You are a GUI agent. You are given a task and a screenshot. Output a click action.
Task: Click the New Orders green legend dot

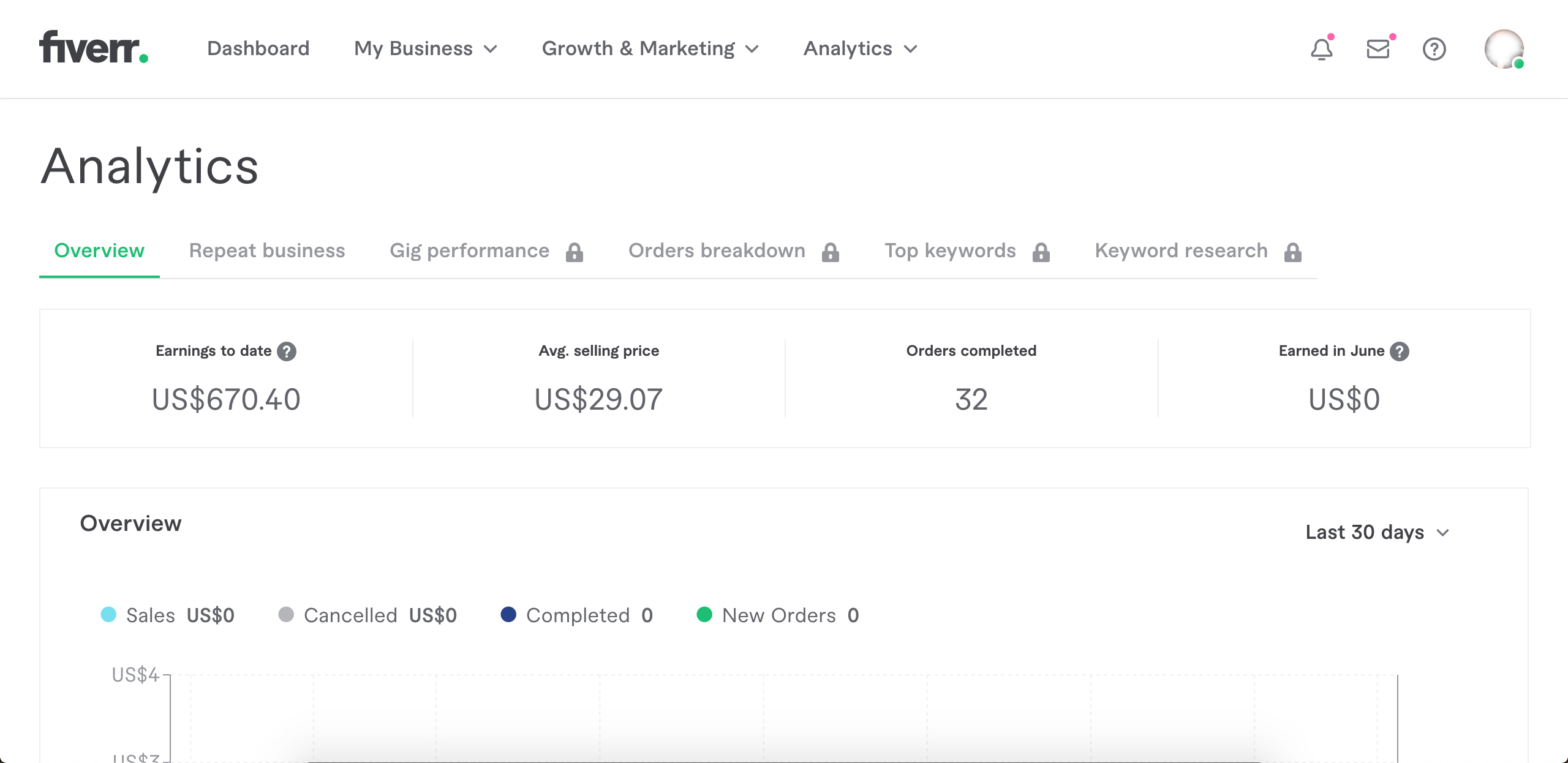[705, 615]
